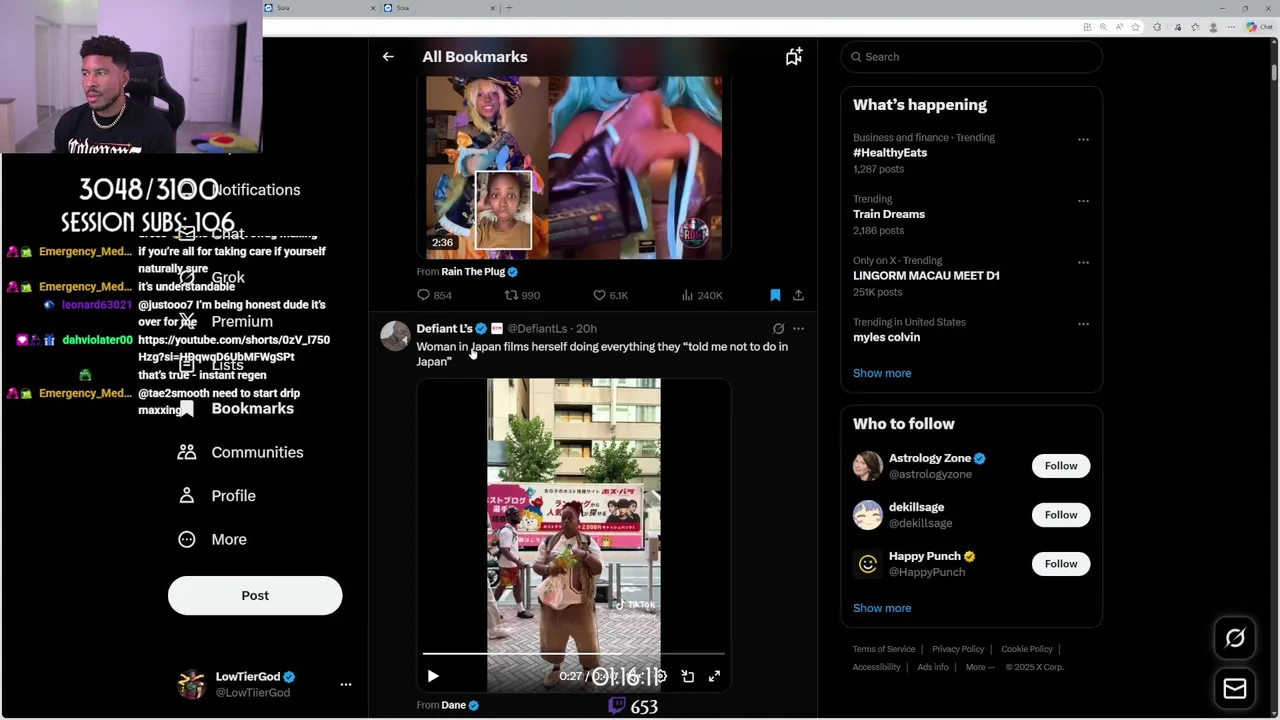The width and height of the screenshot is (1280, 720).
Task: Open more options for #HealthyEats trend
Action: coord(1083,140)
